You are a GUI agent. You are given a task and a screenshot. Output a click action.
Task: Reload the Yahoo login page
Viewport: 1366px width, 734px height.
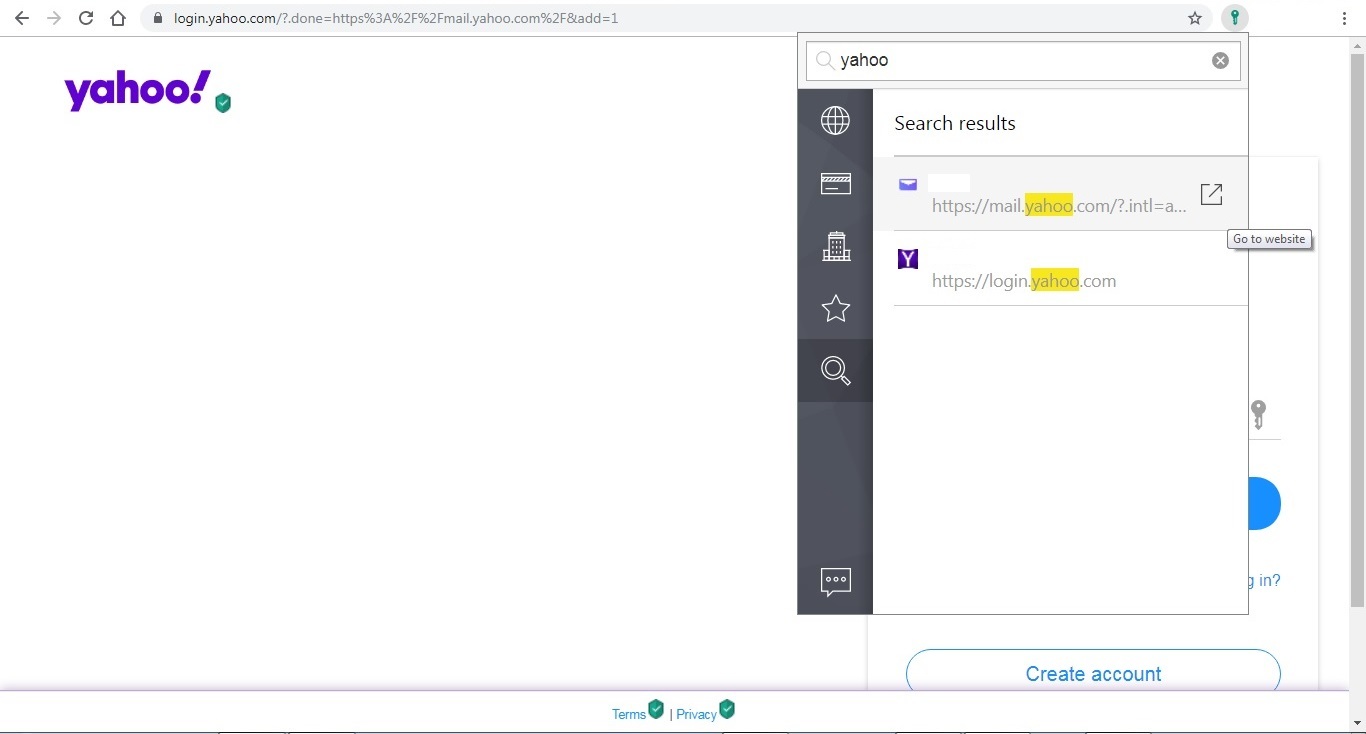click(86, 18)
